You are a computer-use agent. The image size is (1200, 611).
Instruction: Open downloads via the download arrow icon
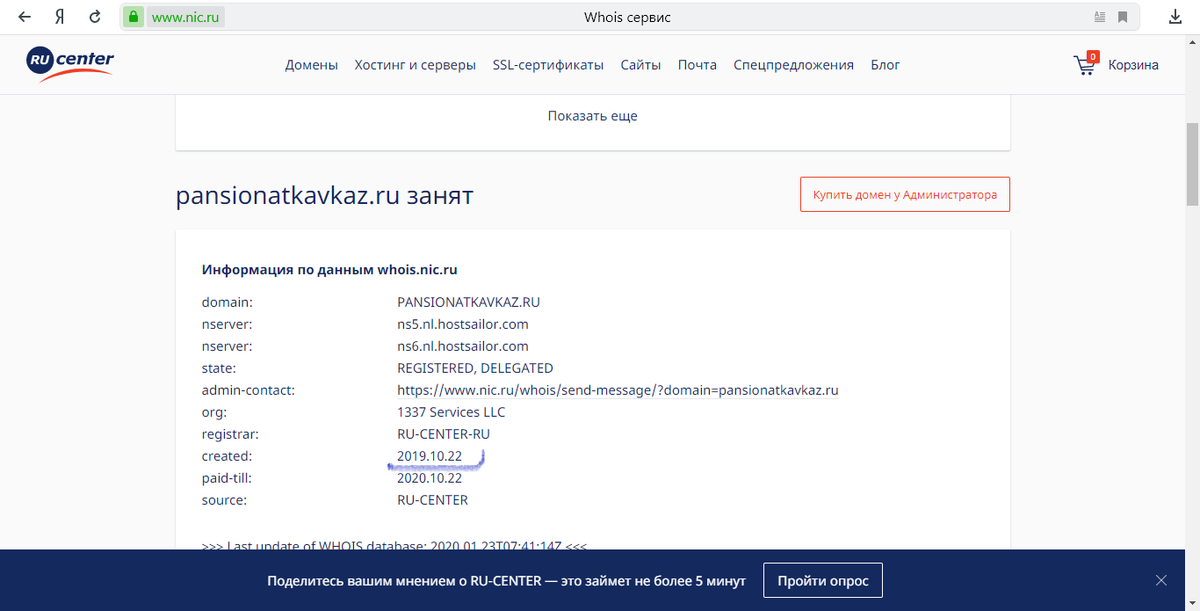1177,17
